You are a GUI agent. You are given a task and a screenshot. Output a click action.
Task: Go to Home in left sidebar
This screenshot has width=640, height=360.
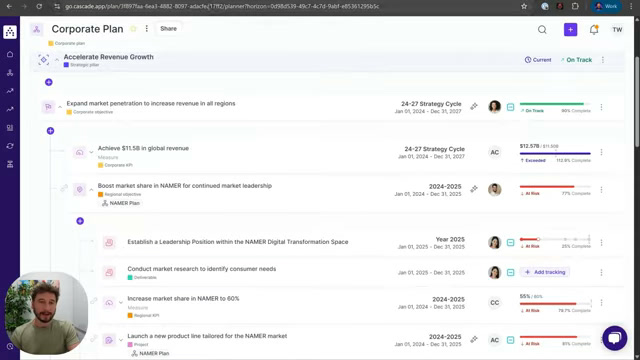coord(10,54)
